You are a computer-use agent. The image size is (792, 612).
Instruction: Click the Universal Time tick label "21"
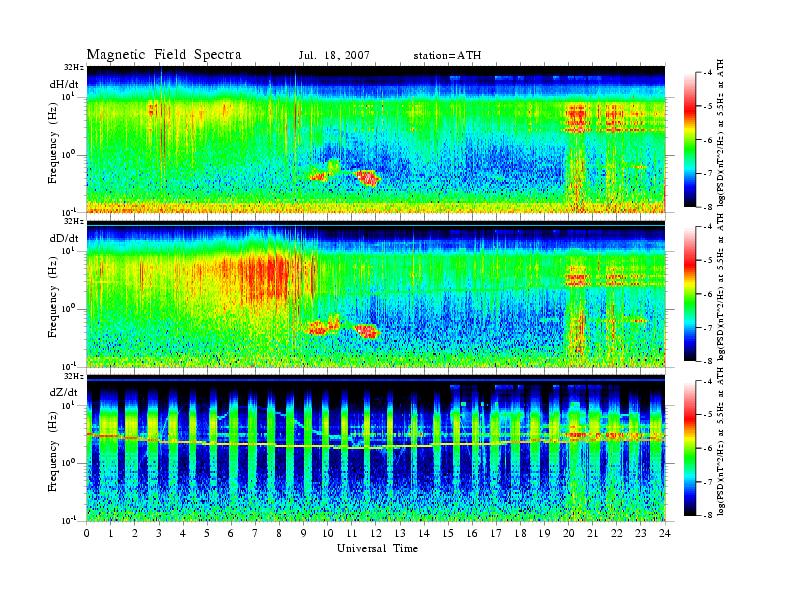592,534
